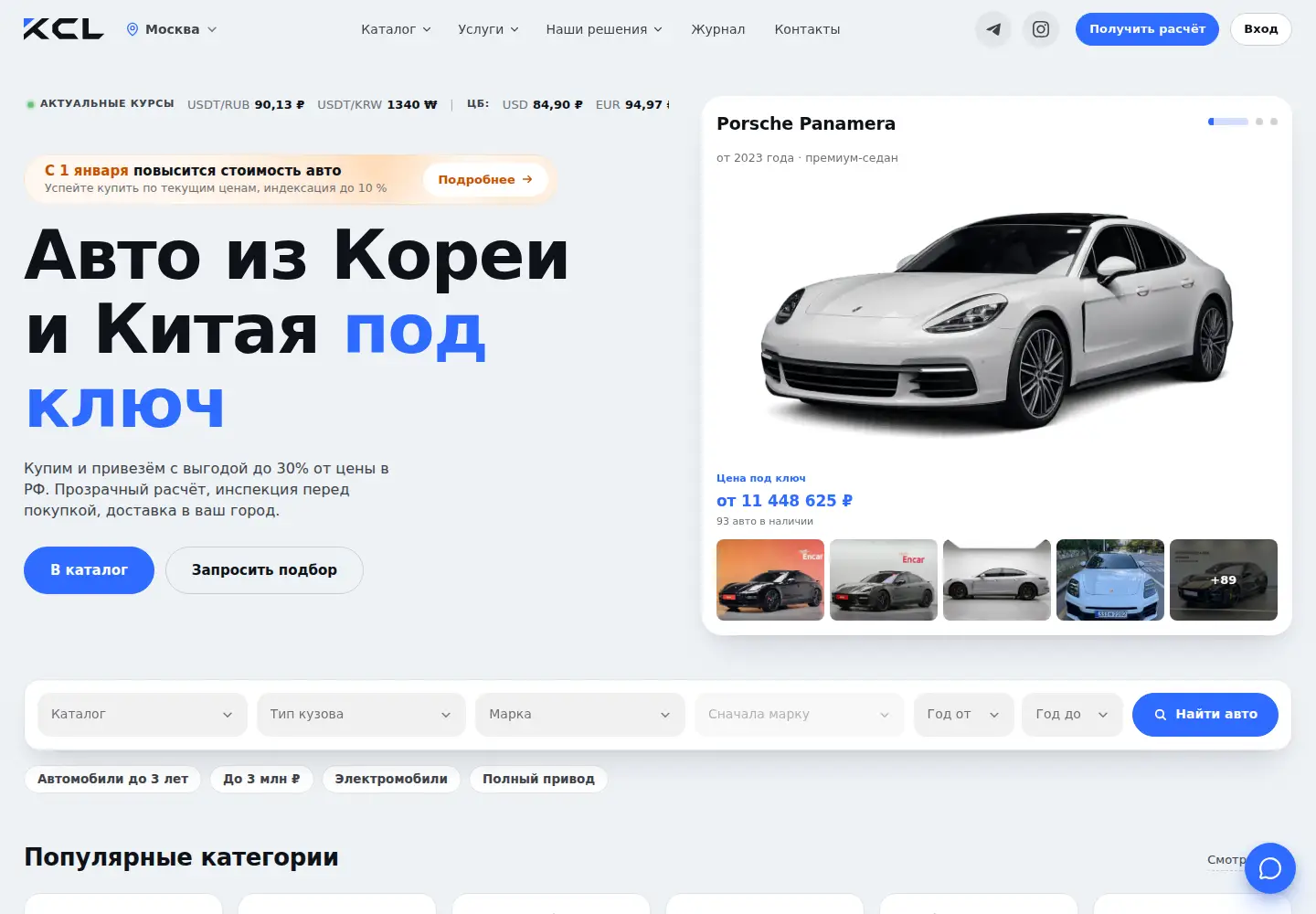This screenshot has width=1316, height=914.
Task: Click the Вход login button
Action: pos(1261,29)
